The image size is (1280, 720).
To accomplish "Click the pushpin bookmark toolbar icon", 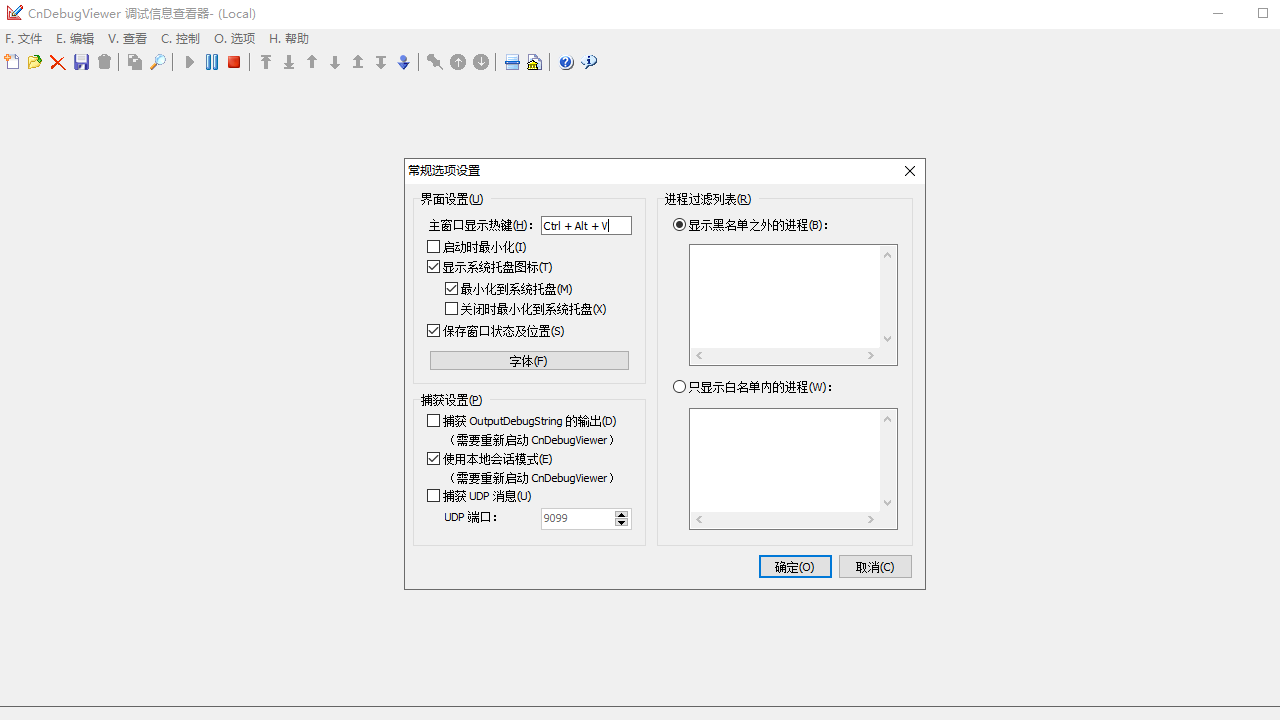I will (435, 62).
